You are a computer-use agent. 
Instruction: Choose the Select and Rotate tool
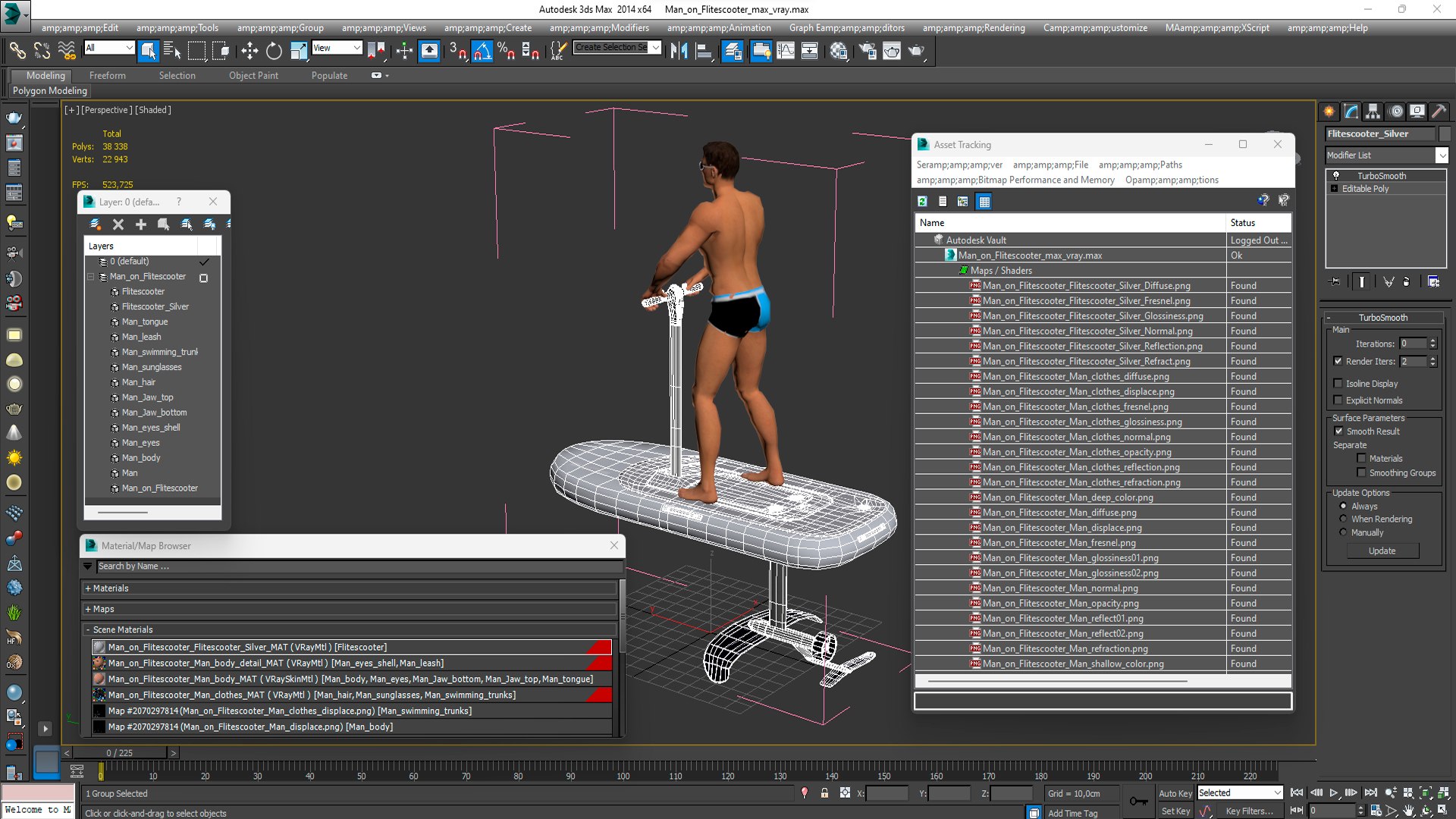click(274, 51)
